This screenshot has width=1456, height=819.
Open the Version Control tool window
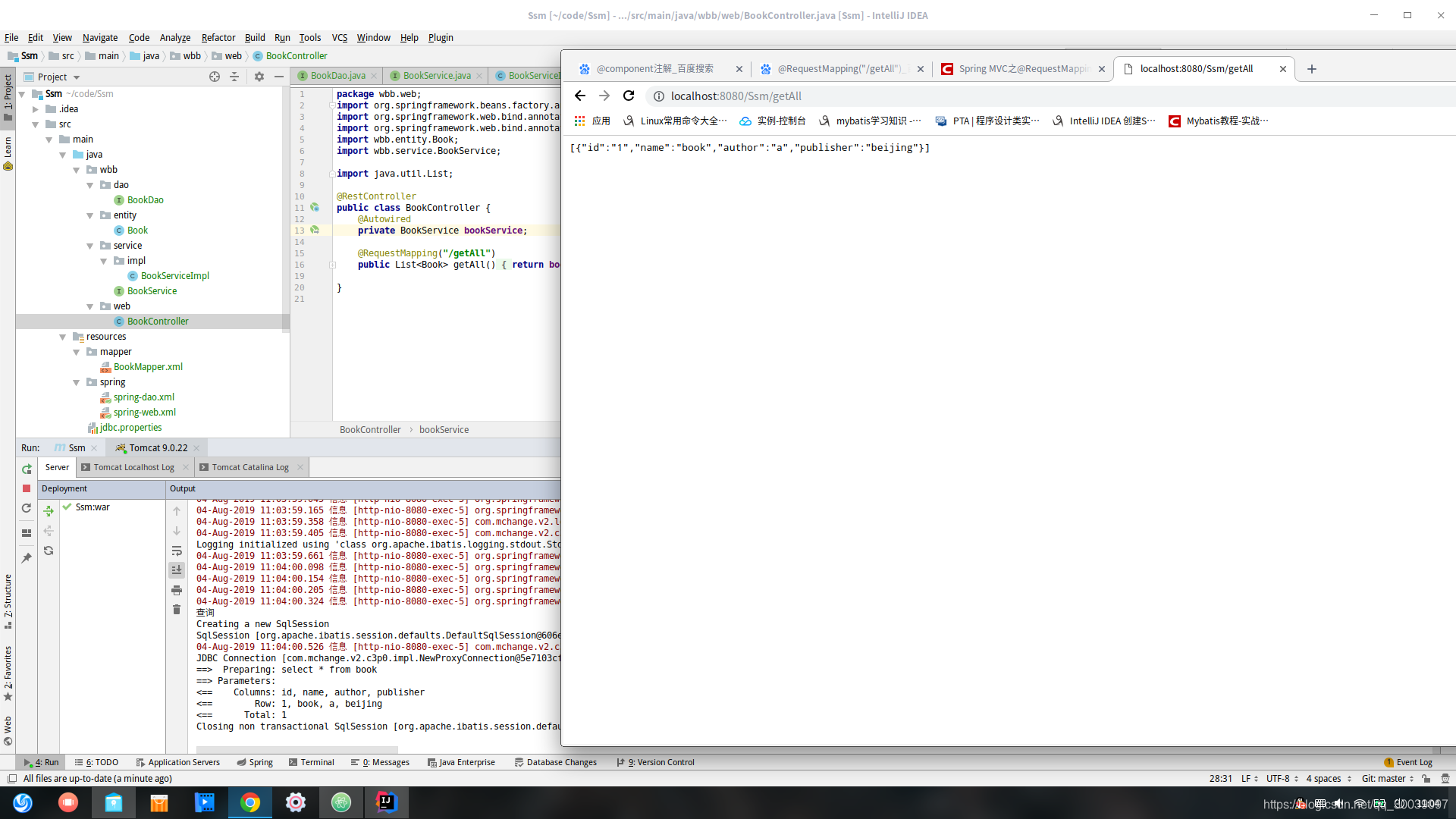pos(656,763)
